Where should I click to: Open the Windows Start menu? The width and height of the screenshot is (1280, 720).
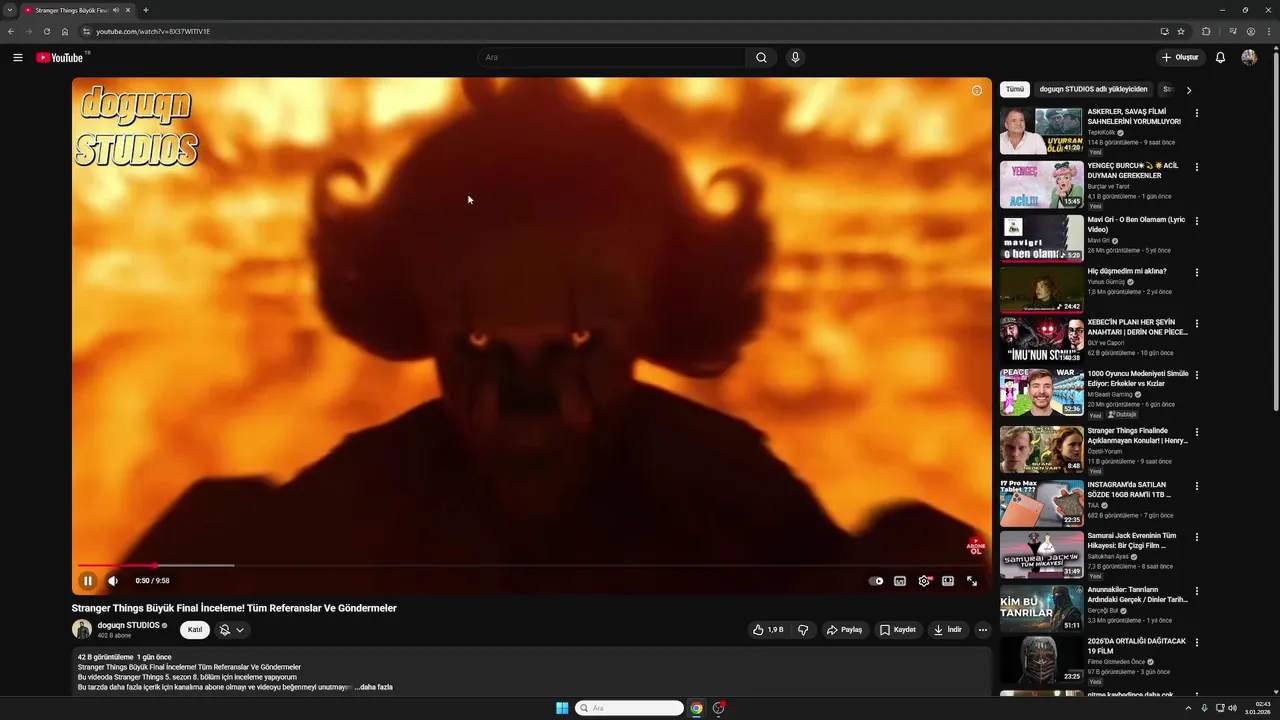coord(562,708)
